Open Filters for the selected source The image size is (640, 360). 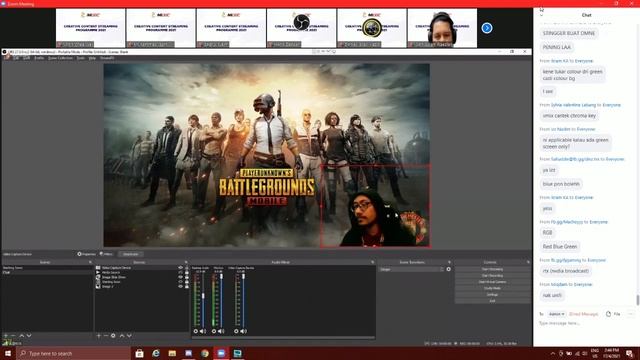click(x=106, y=254)
